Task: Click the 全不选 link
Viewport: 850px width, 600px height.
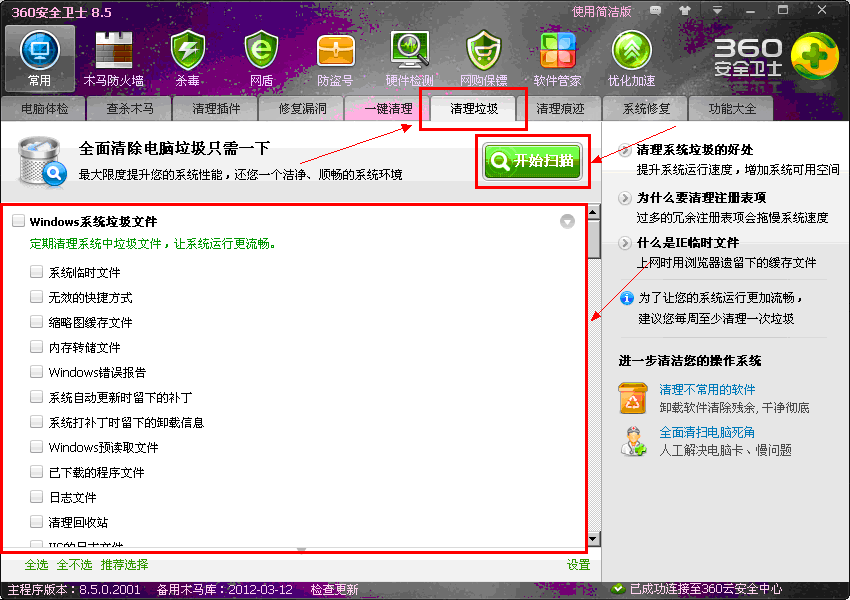Action: click(x=74, y=565)
